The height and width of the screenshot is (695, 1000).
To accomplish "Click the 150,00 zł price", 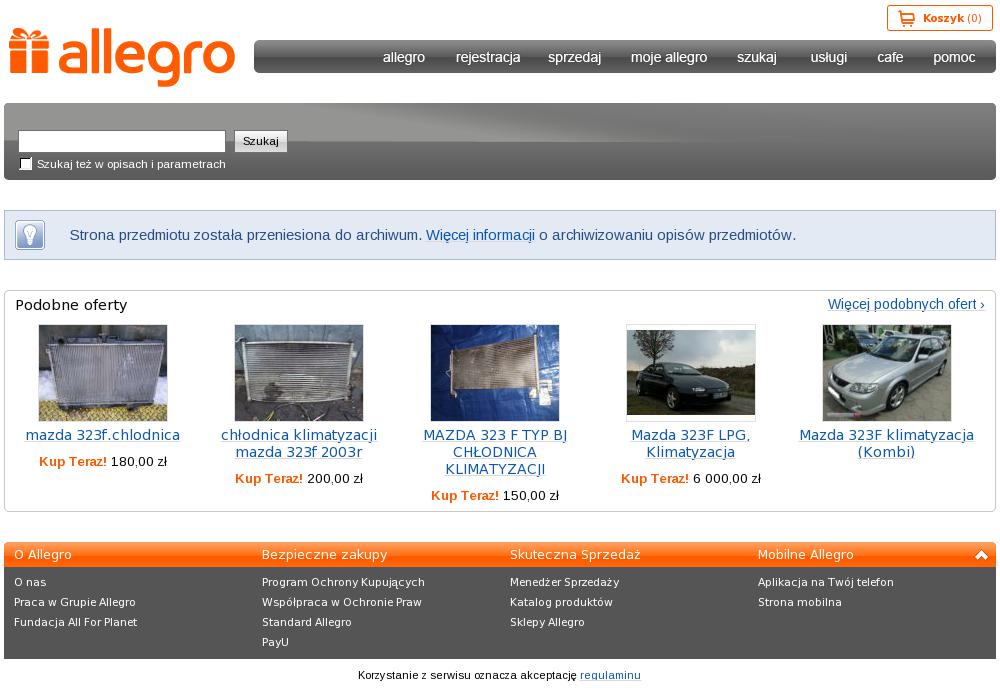I will pos(531,496).
